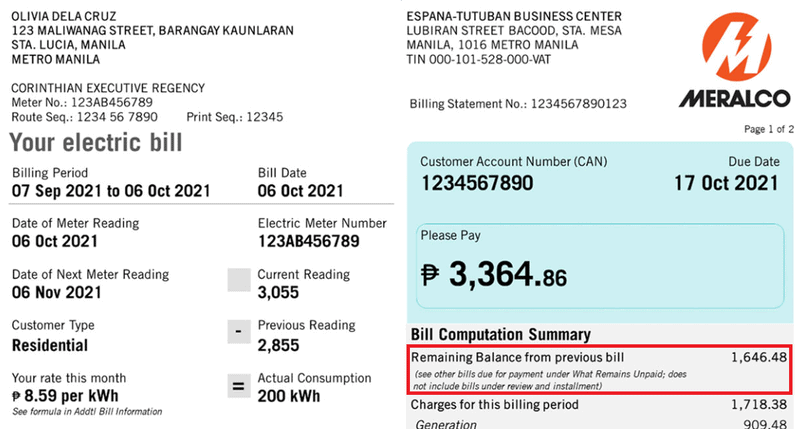
Task: Click ESPANA-TUTUBAN BUSINESS CENTER header
Action: coord(514,16)
